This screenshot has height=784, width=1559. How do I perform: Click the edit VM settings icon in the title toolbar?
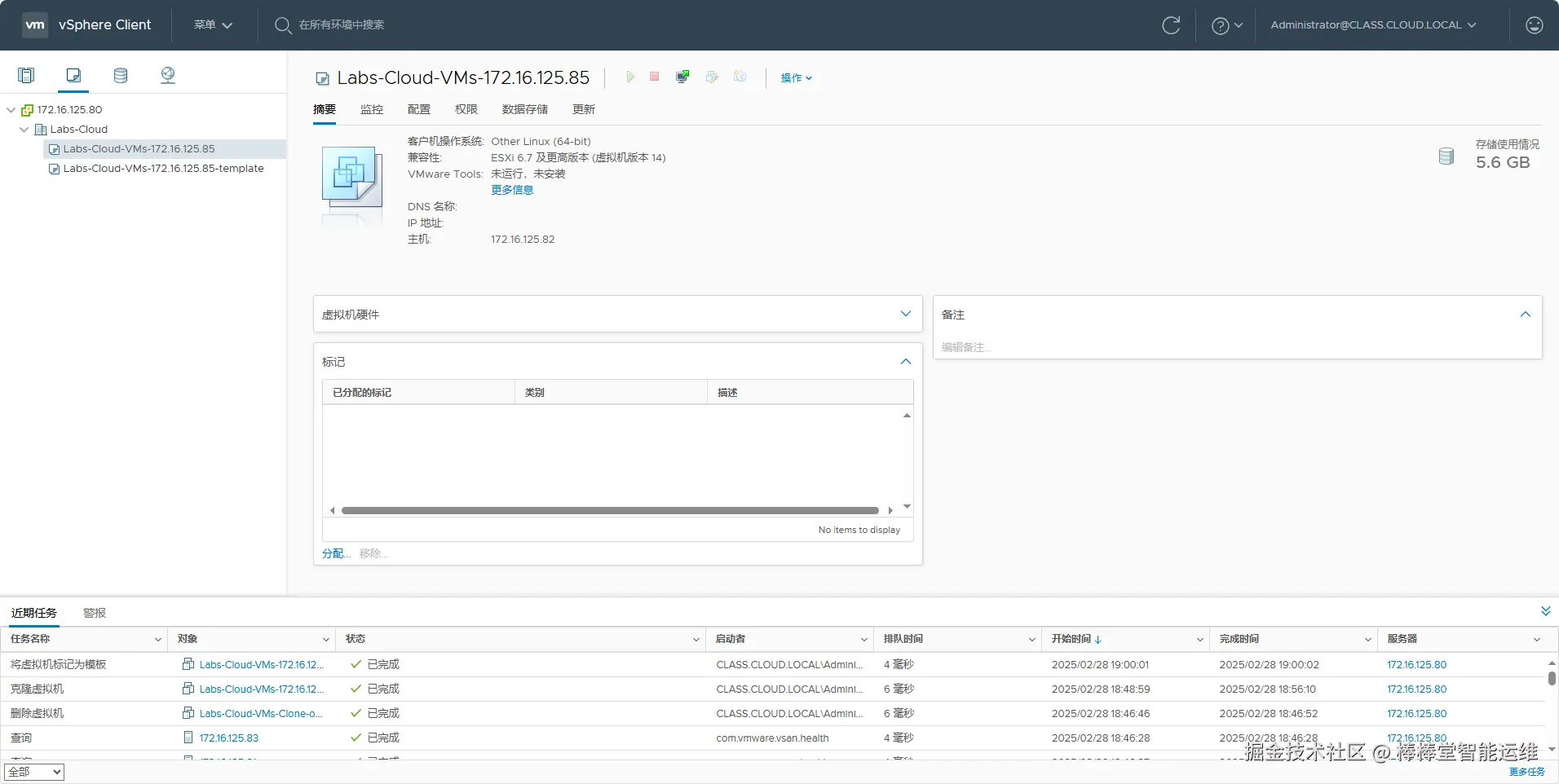[x=712, y=77]
